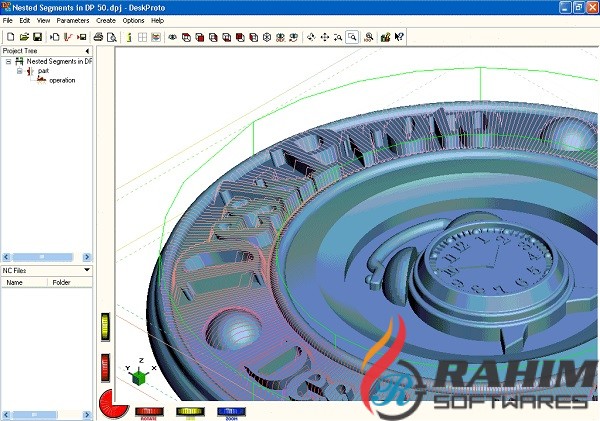Click the eye icon for view settings
The height and width of the screenshot is (421, 600).
click(x=173, y=37)
